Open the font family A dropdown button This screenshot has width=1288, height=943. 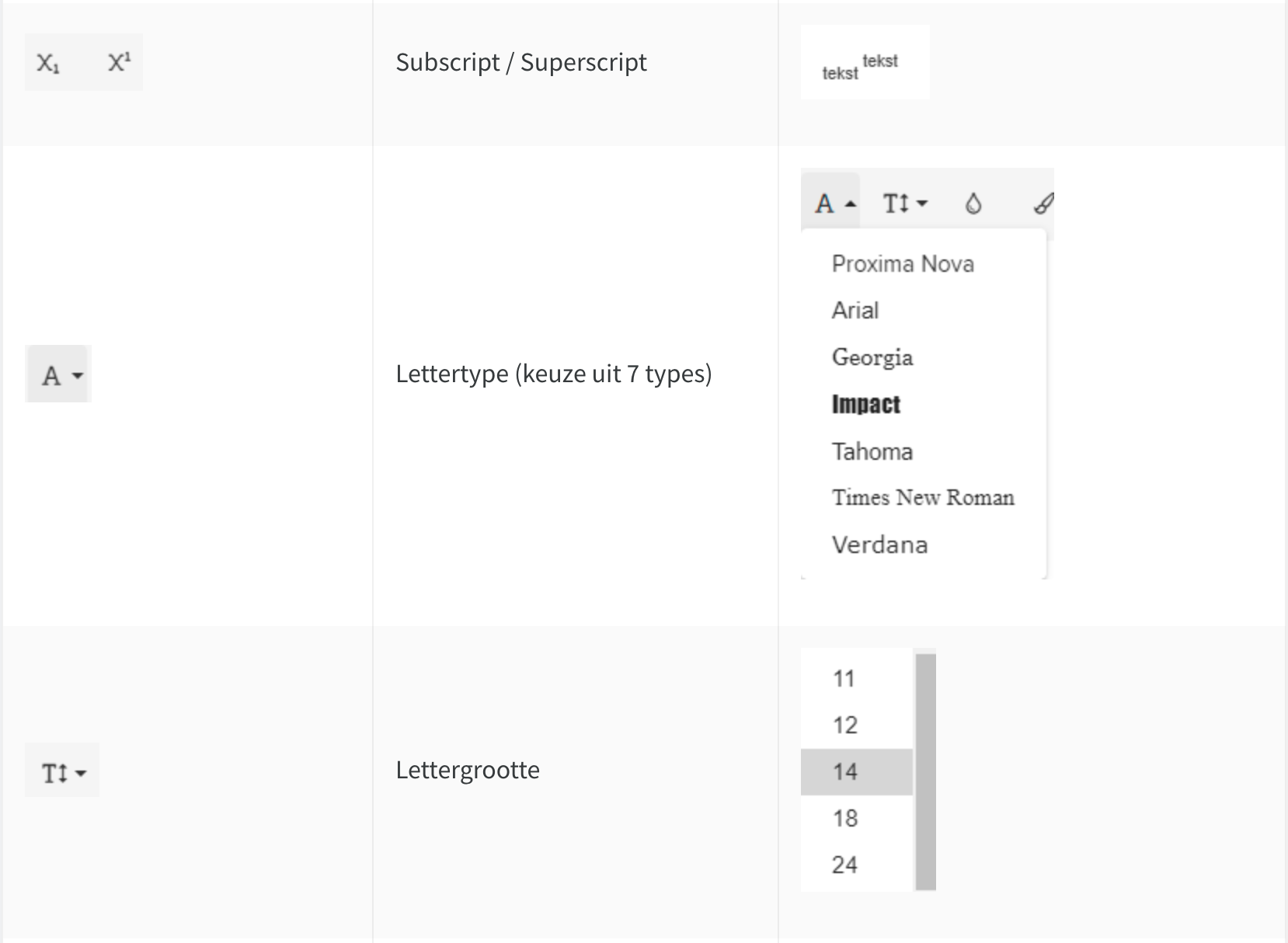click(x=59, y=374)
